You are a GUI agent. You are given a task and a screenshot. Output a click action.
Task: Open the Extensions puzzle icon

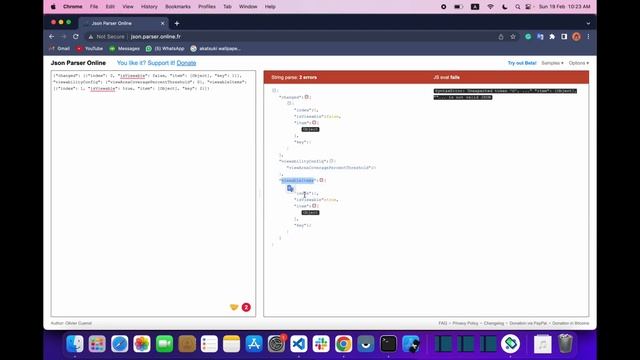coord(552,37)
